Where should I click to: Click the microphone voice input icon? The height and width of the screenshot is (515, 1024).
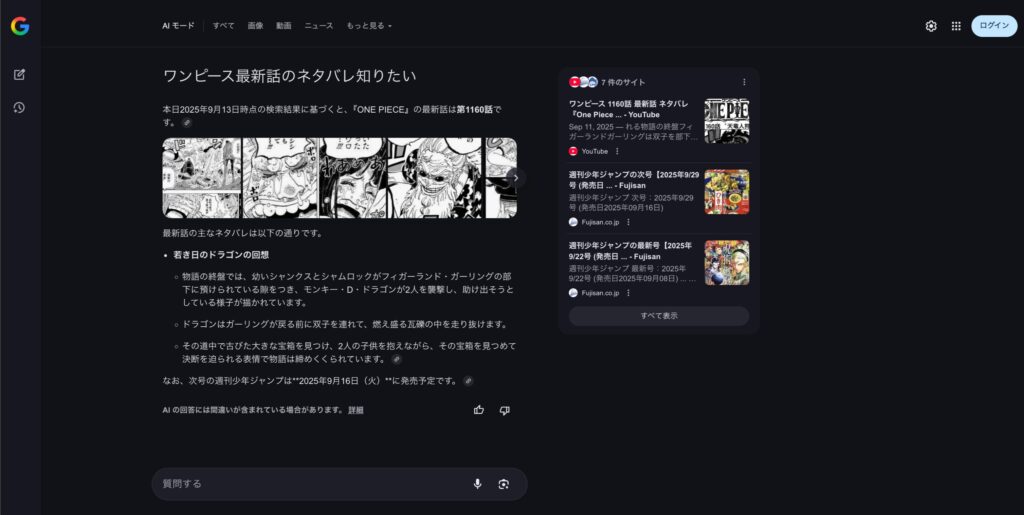[x=477, y=484]
